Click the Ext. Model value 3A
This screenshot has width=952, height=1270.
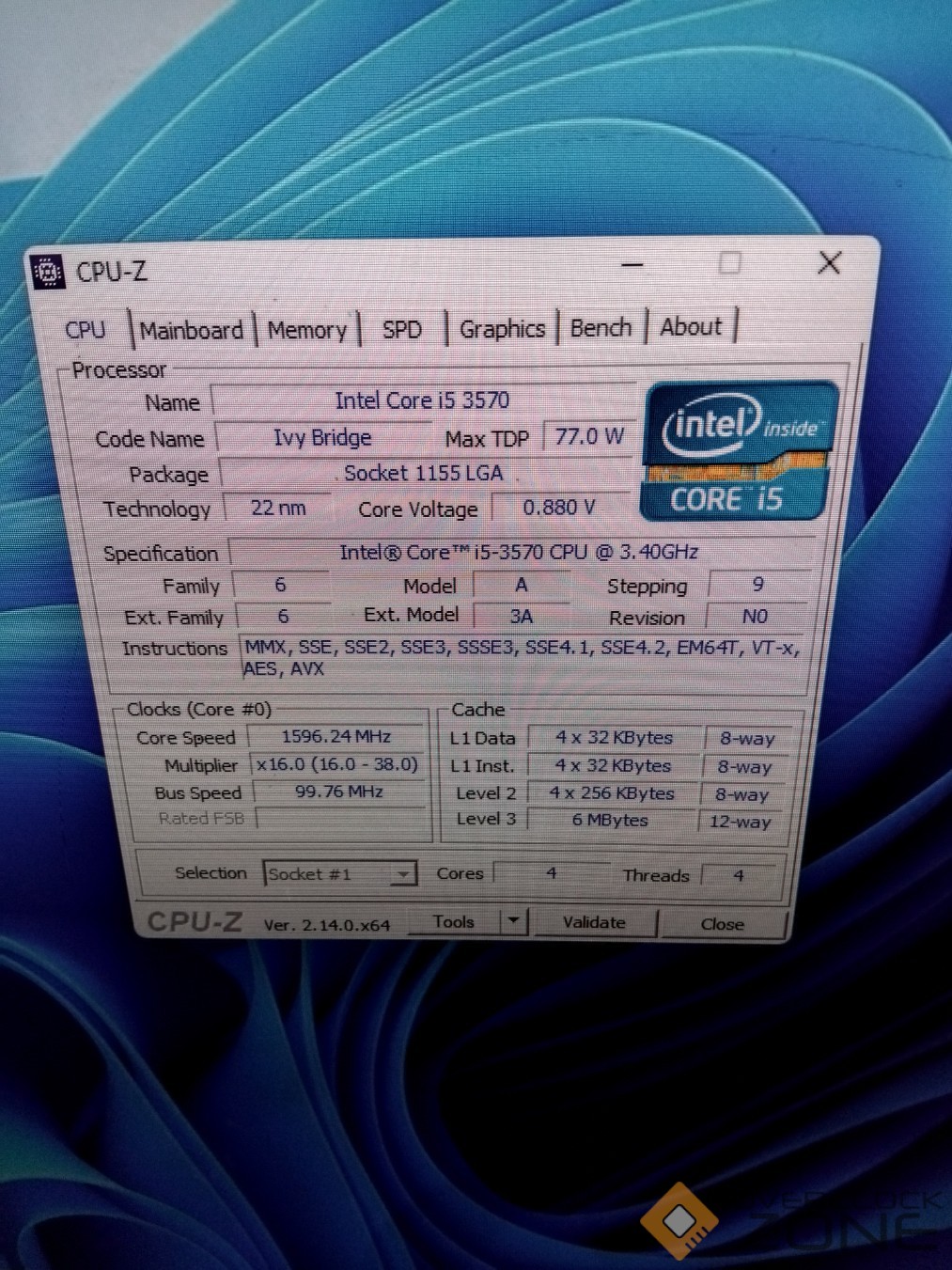point(522,617)
